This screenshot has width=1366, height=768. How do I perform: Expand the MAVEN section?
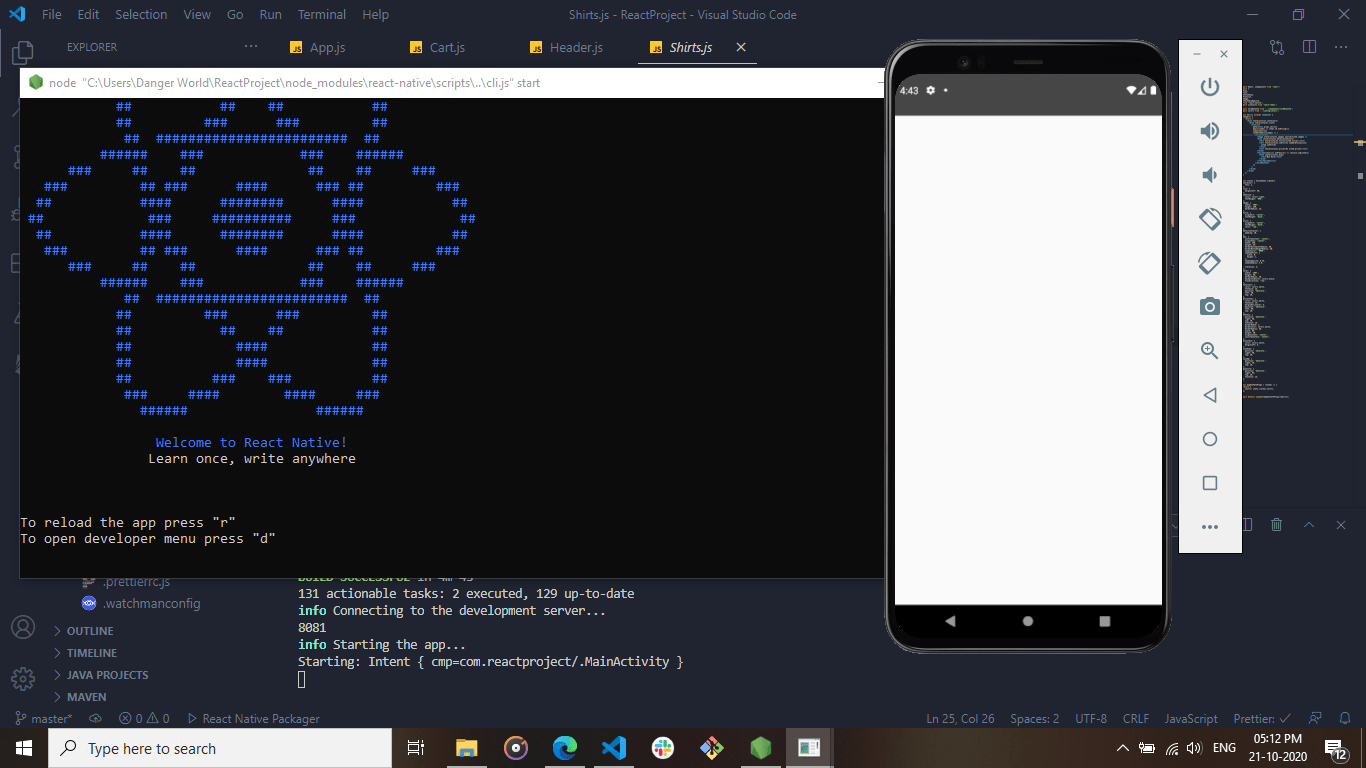[87, 697]
